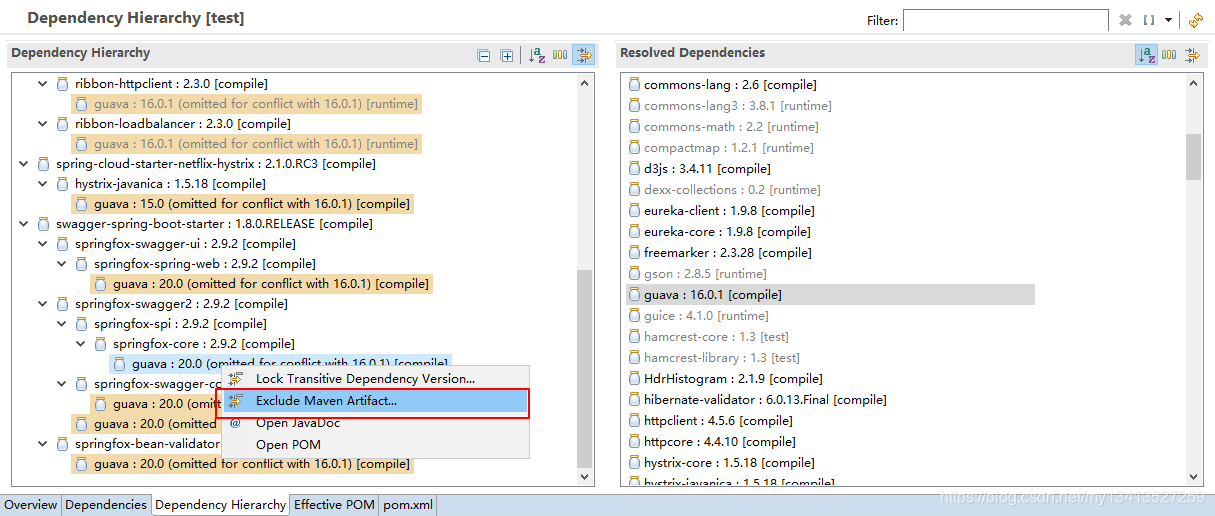This screenshot has height=516, width=1215.
Task: Click Resolved Dependencies scrollbar down arrow
Action: pyautogui.click(x=1193, y=479)
